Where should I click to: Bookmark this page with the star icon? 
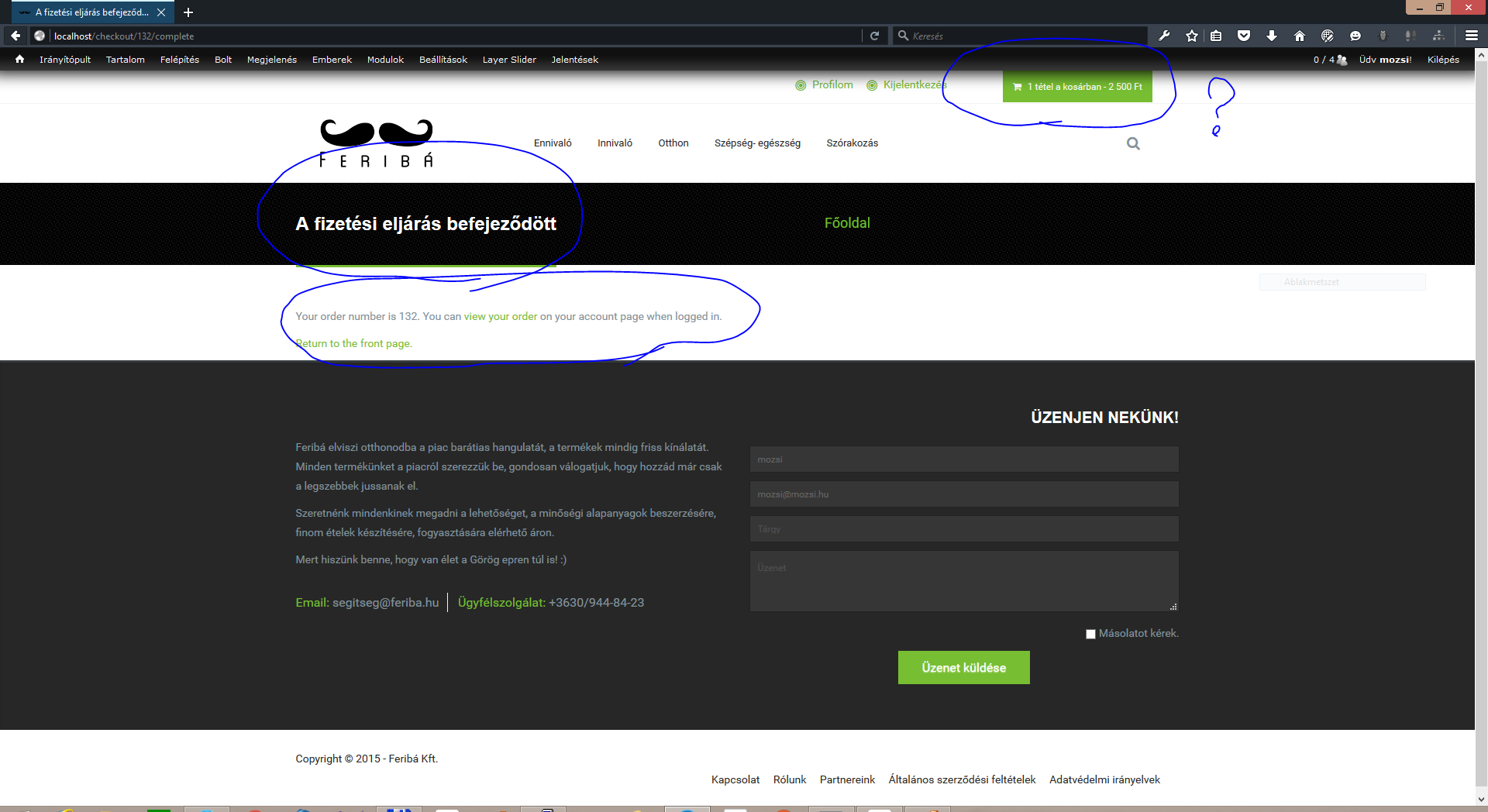coord(1192,36)
